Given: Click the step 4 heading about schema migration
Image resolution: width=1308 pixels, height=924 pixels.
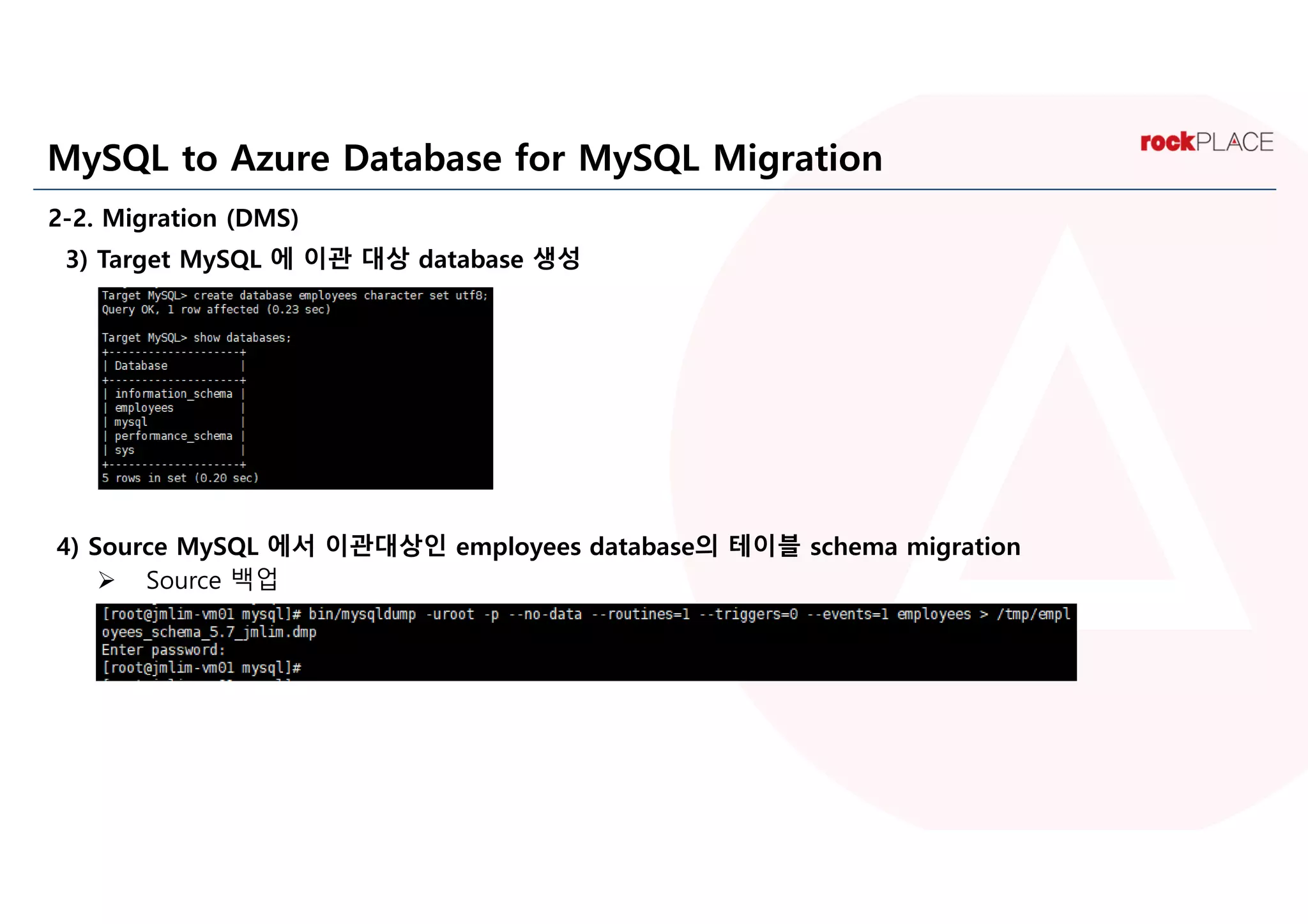Looking at the screenshot, I should [538, 547].
